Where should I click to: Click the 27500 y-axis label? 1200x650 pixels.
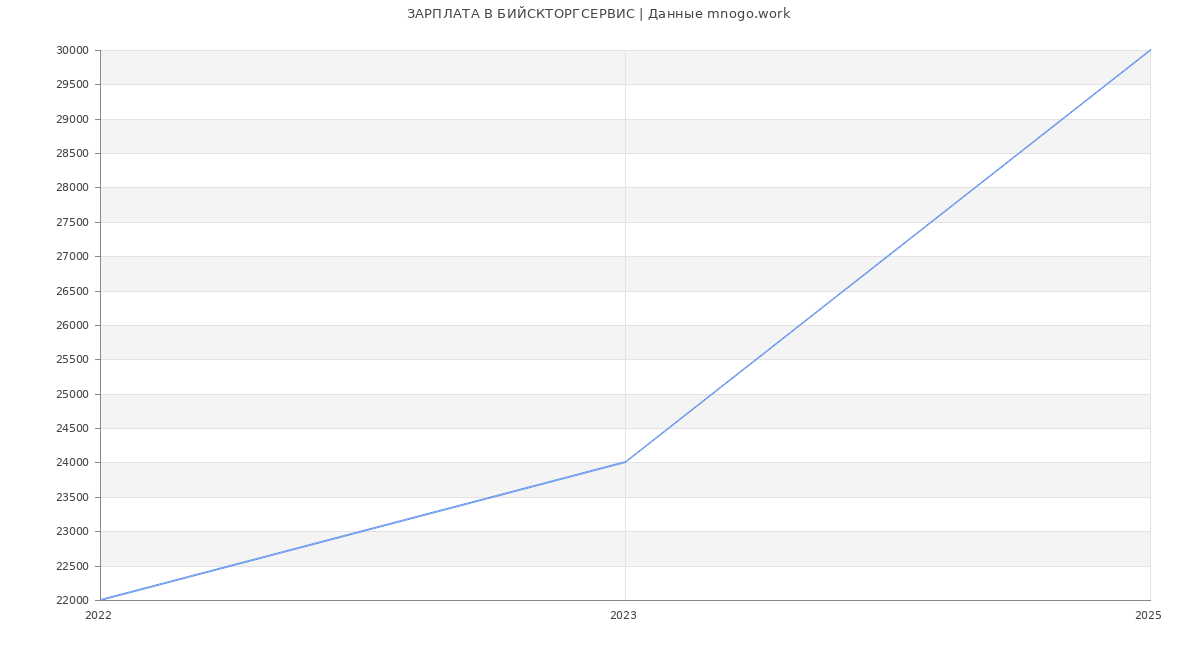coord(72,223)
